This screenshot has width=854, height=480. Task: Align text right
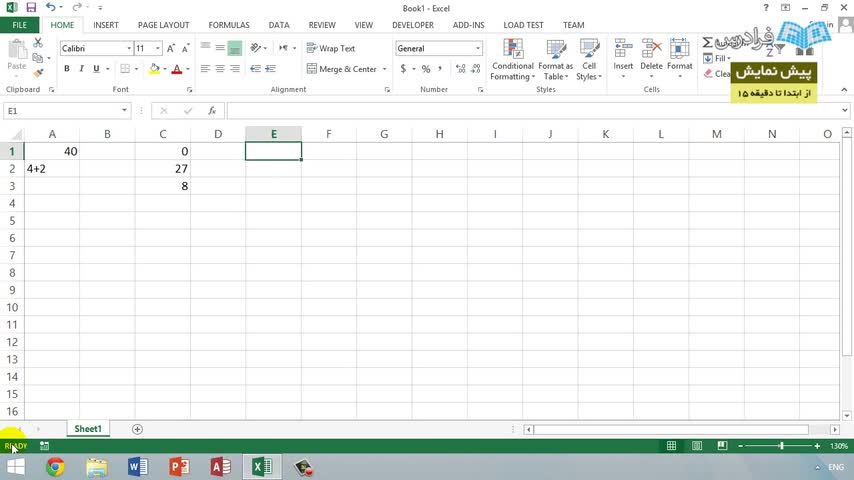(x=235, y=69)
